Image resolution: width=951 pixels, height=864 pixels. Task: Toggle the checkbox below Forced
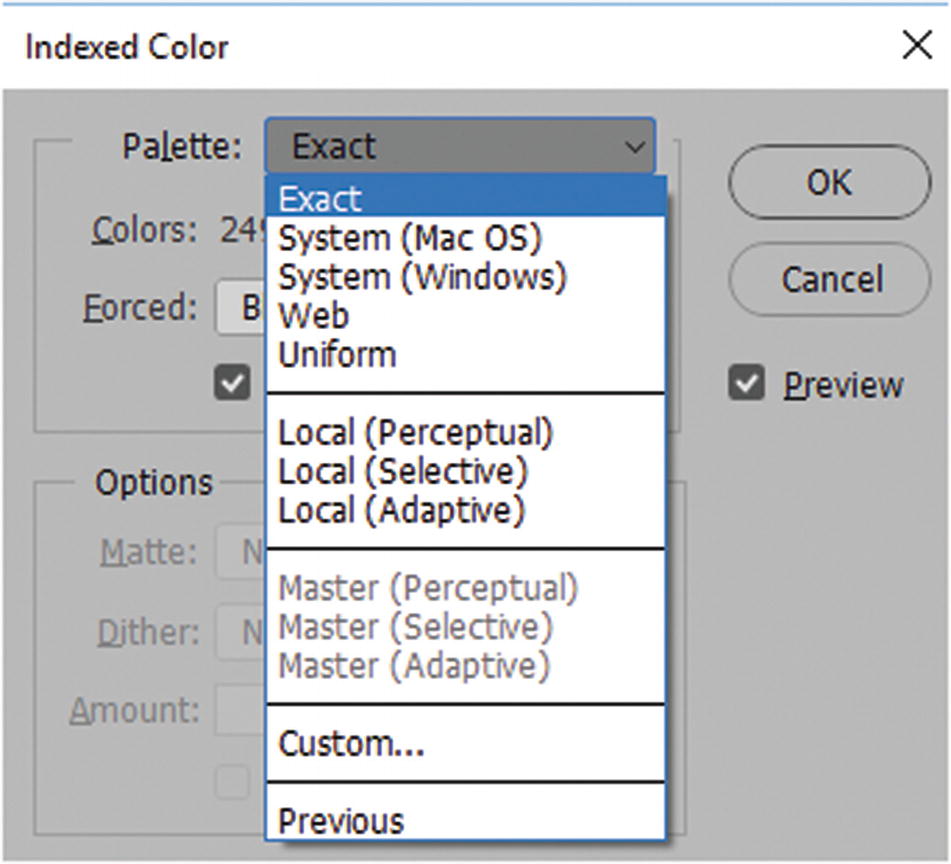[x=233, y=384]
